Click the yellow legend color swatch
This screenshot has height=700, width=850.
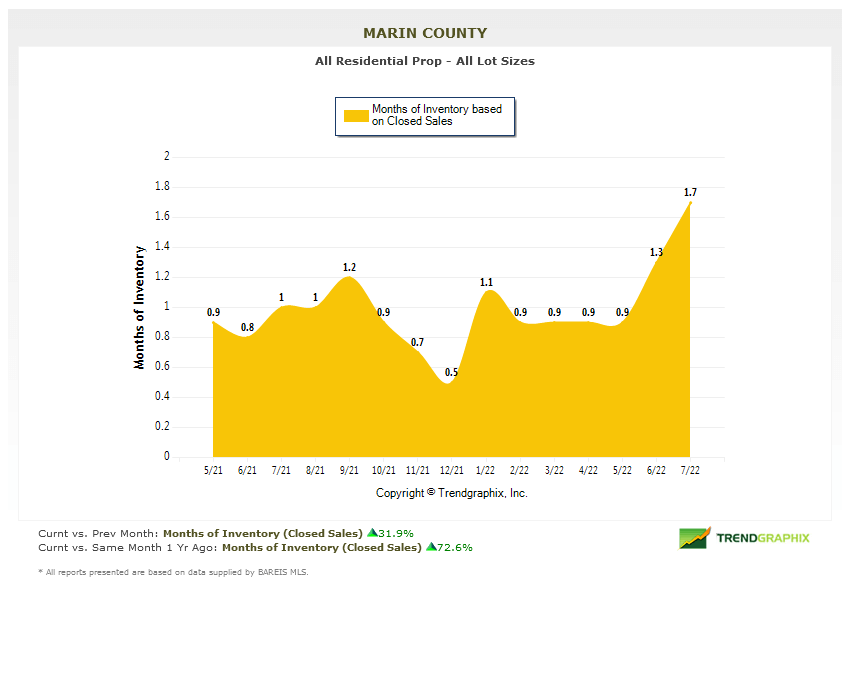356,115
